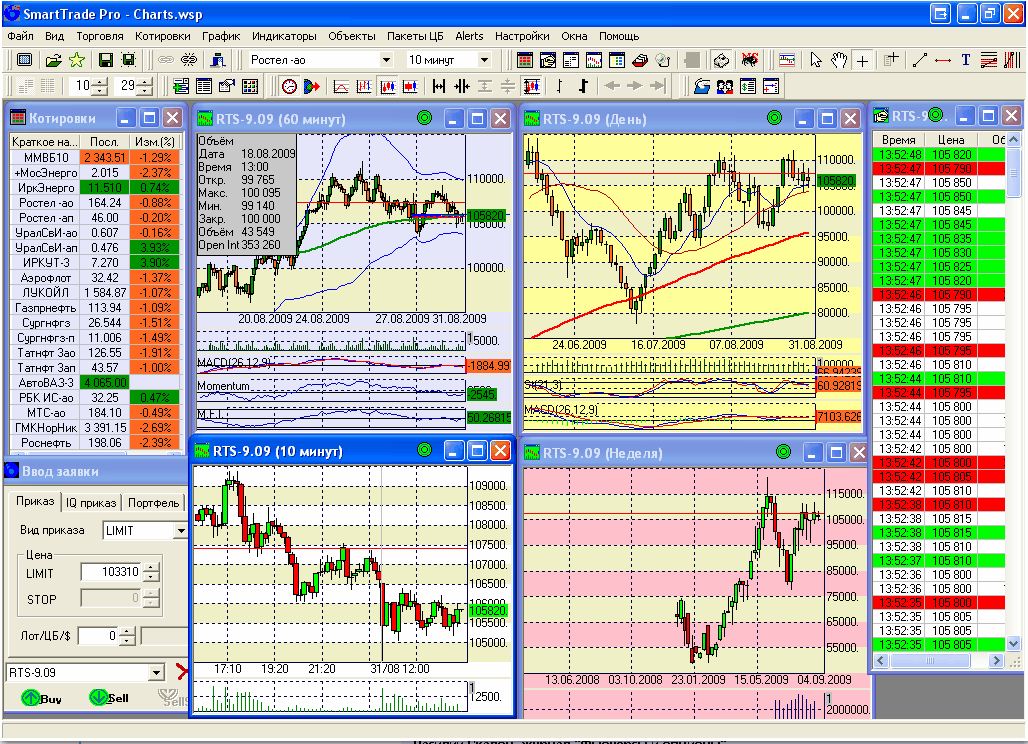Open workspace file via folder icon
Viewport: 1028px width, 744px height.
pyautogui.click(x=53, y=60)
